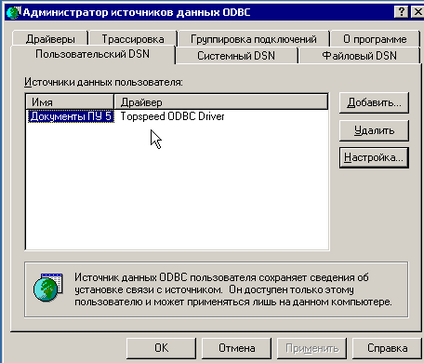Open help via the Справка button
Screen dimensions: 424x363
coord(387,348)
